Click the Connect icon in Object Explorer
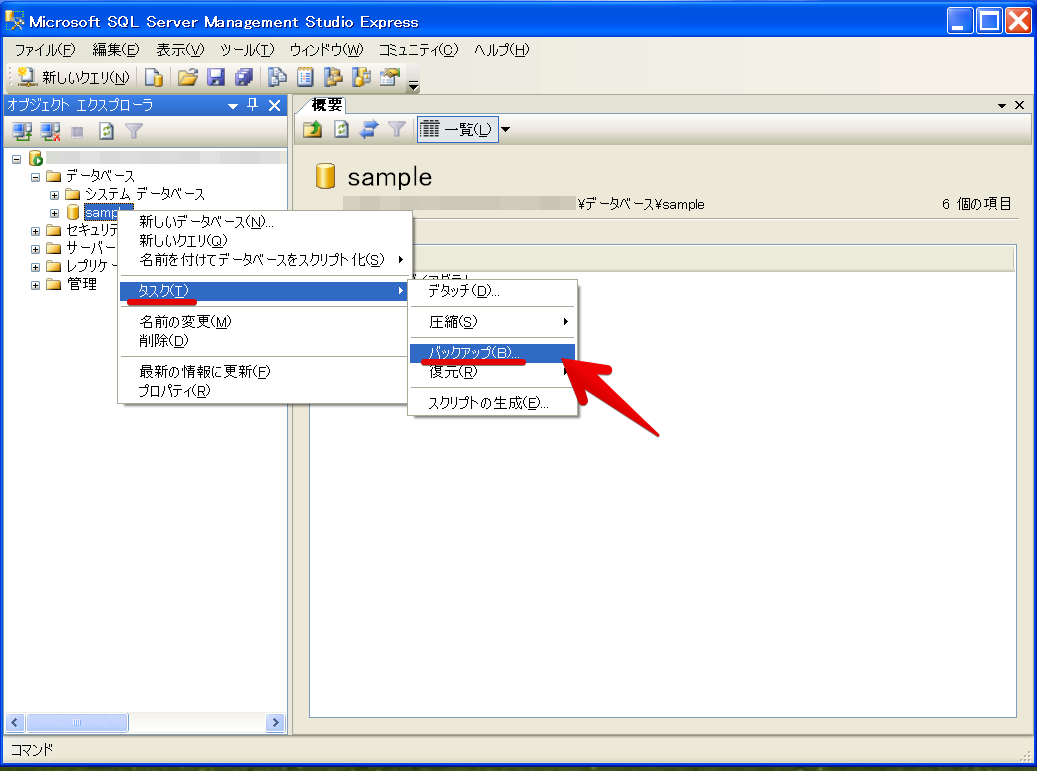The height and width of the screenshot is (771, 1037). (x=22, y=132)
